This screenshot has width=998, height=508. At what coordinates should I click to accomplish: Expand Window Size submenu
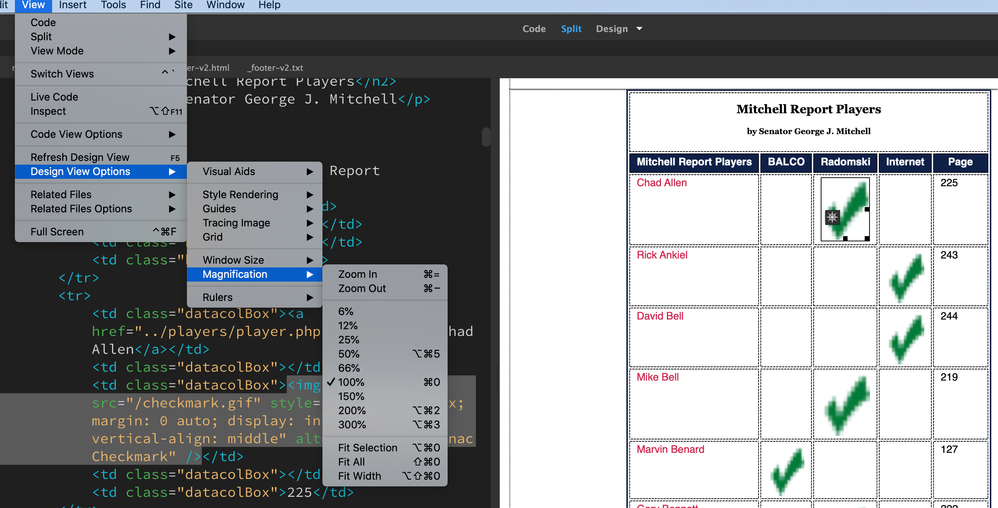(x=255, y=260)
